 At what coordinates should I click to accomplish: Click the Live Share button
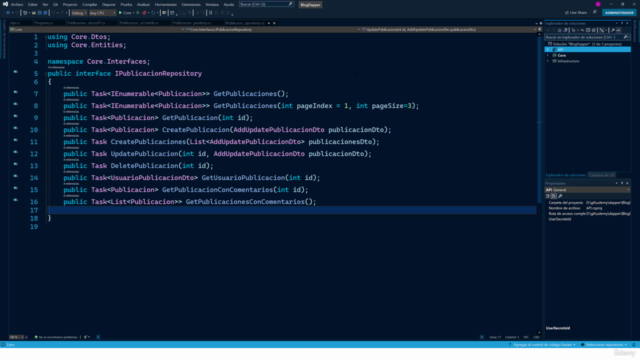coord(576,13)
